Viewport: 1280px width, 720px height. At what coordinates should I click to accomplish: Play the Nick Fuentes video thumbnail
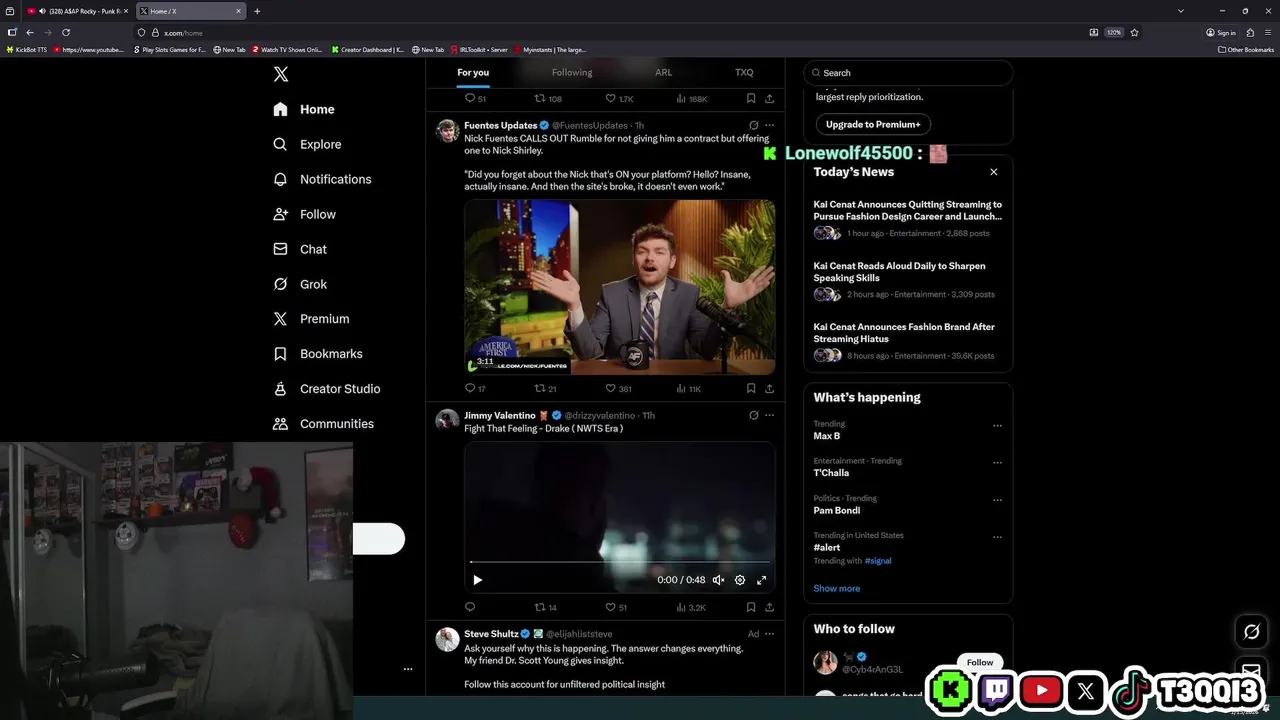(x=619, y=287)
